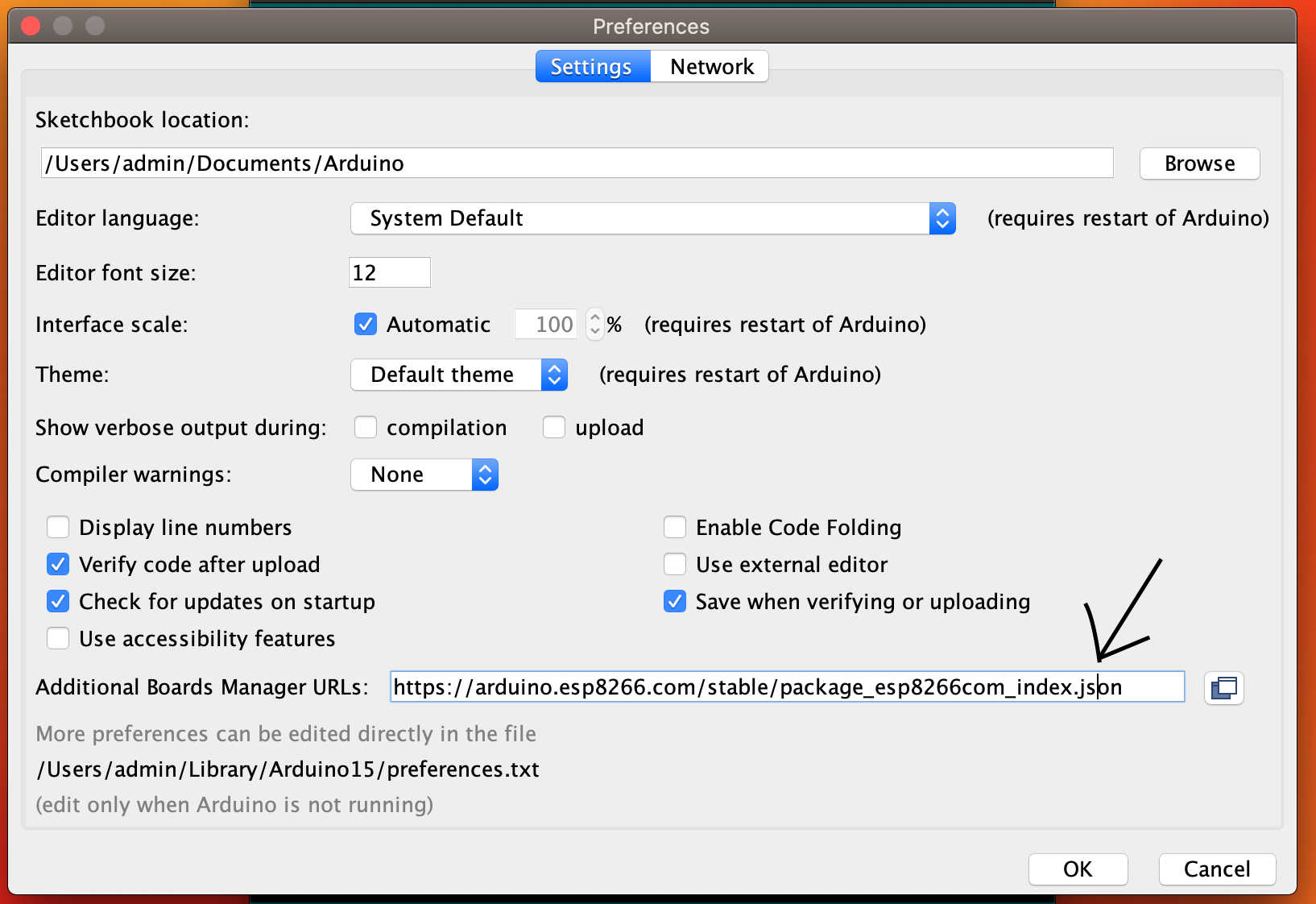Toggle the Automatic interface scale checkbox
The height and width of the screenshot is (904, 1316).
(x=366, y=324)
